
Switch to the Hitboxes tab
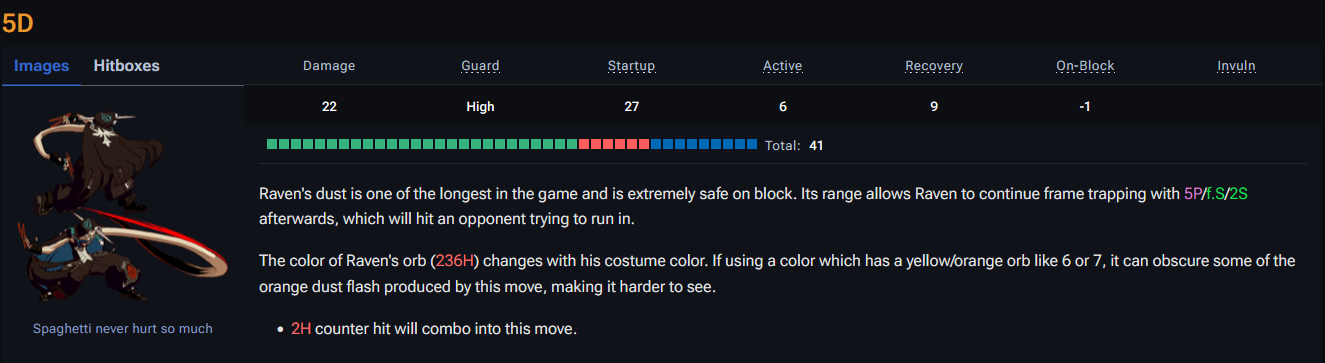126,66
